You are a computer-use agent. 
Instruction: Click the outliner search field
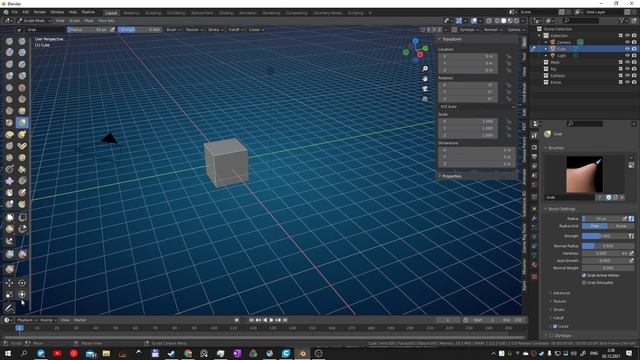581,20
